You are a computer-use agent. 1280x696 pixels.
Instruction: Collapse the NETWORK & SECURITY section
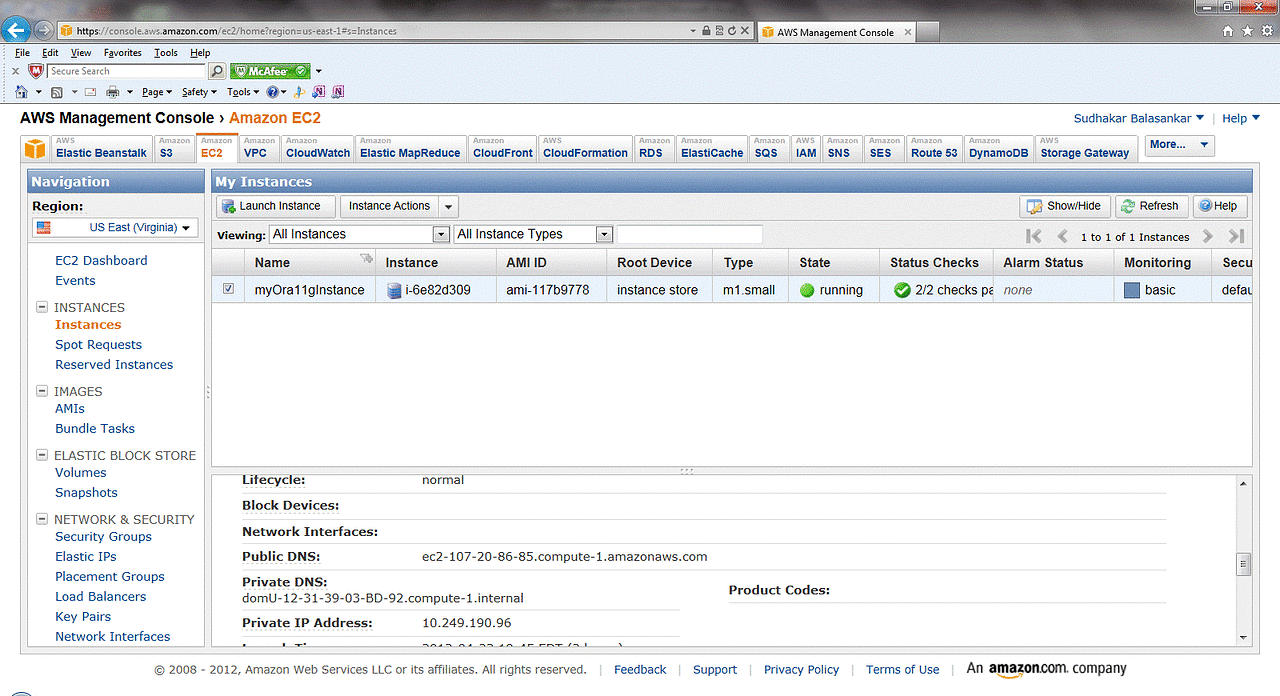click(x=43, y=519)
